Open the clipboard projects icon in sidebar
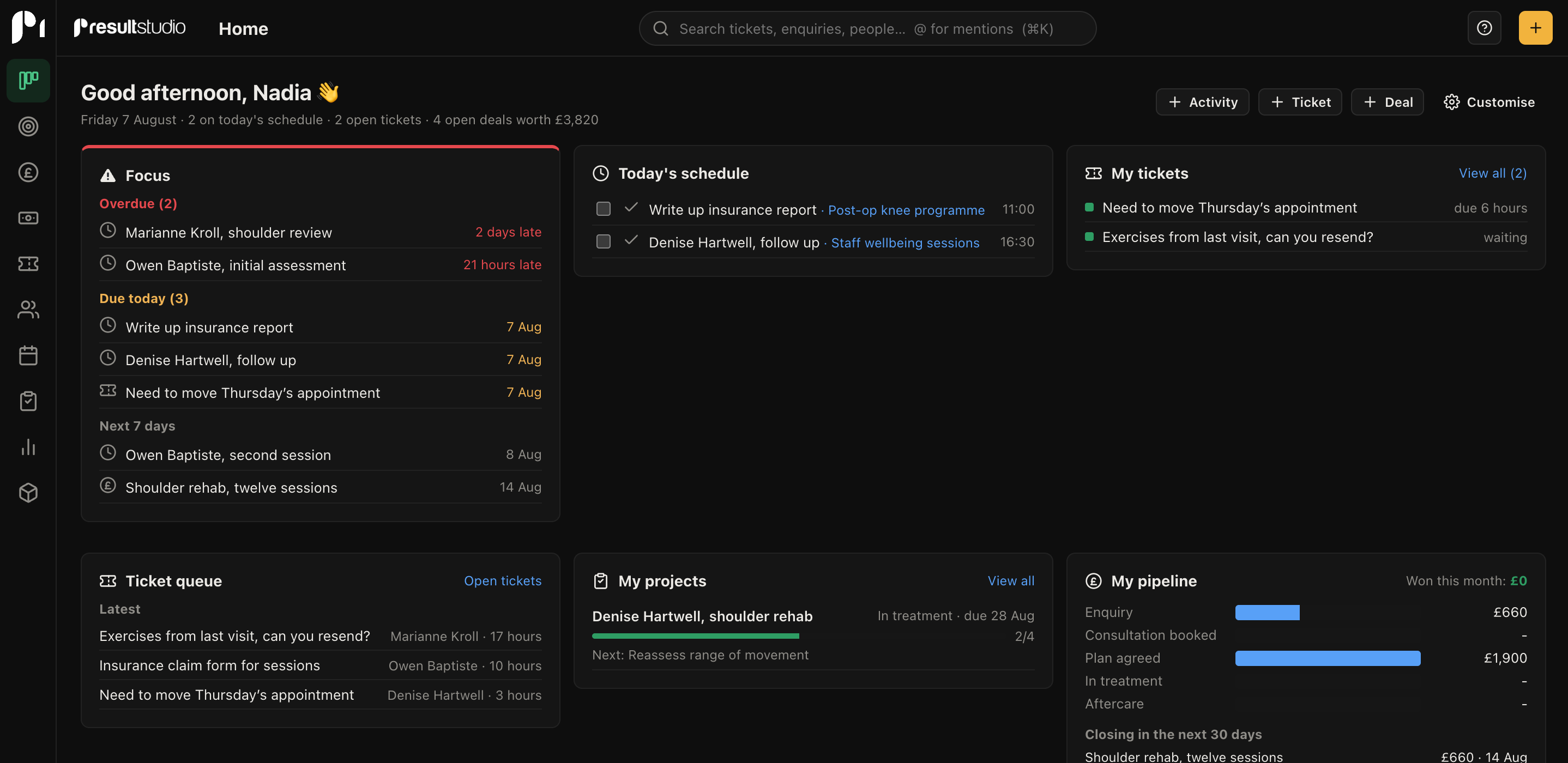Screen dimensions: 1568x763 tap(28, 401)
